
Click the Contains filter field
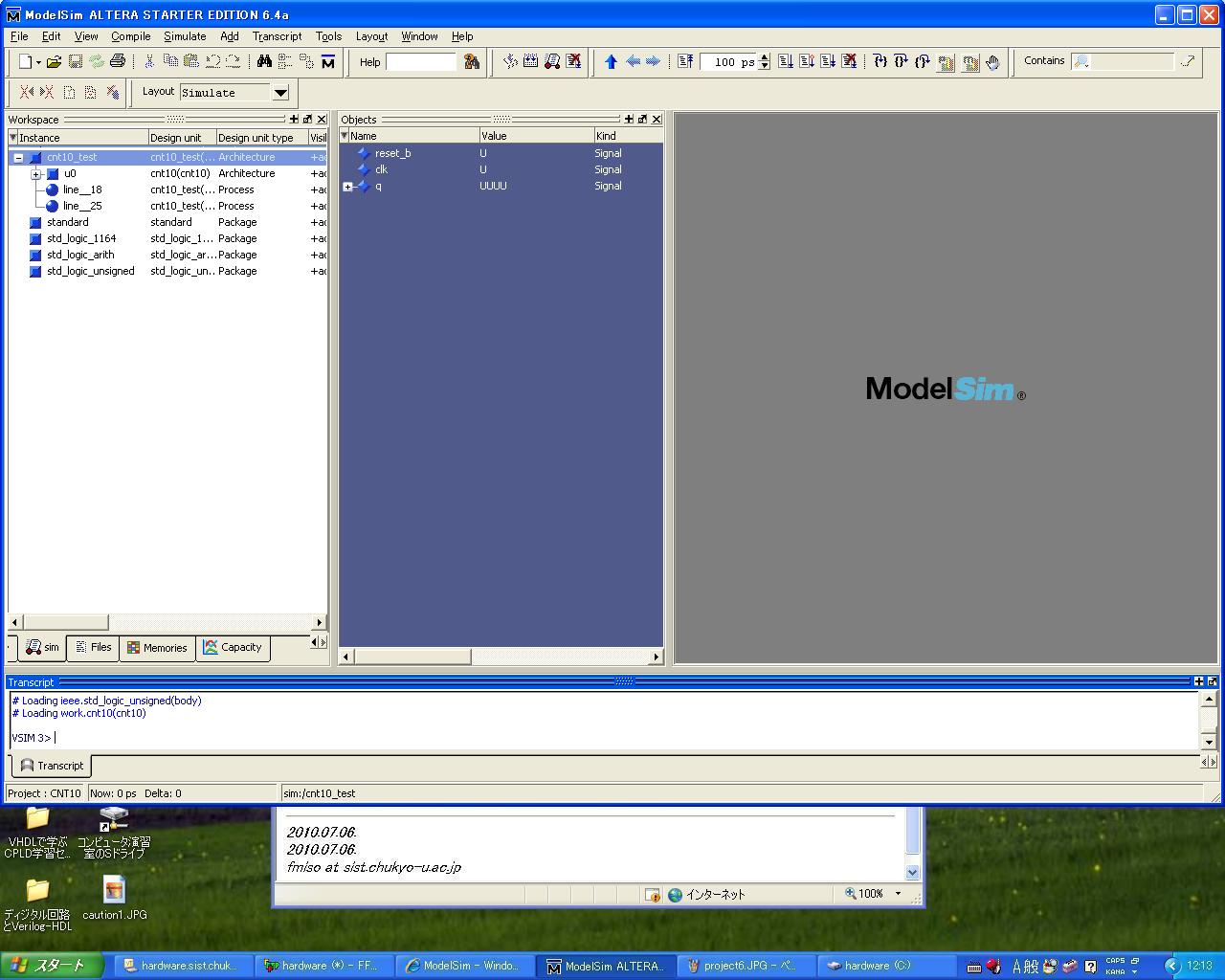pos(1123,61)
